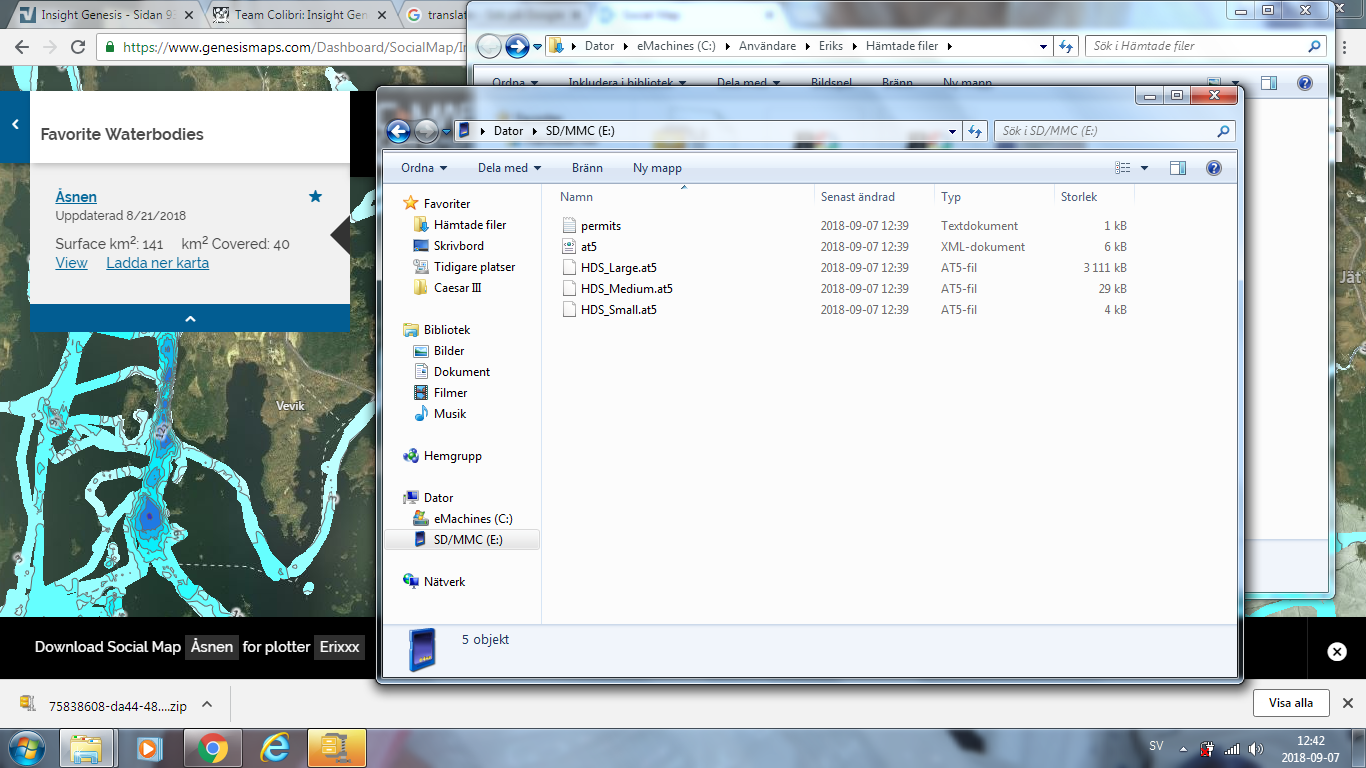Open help in the Hämtade filer window
The image size is (1366, 768).
(1304, 83)
